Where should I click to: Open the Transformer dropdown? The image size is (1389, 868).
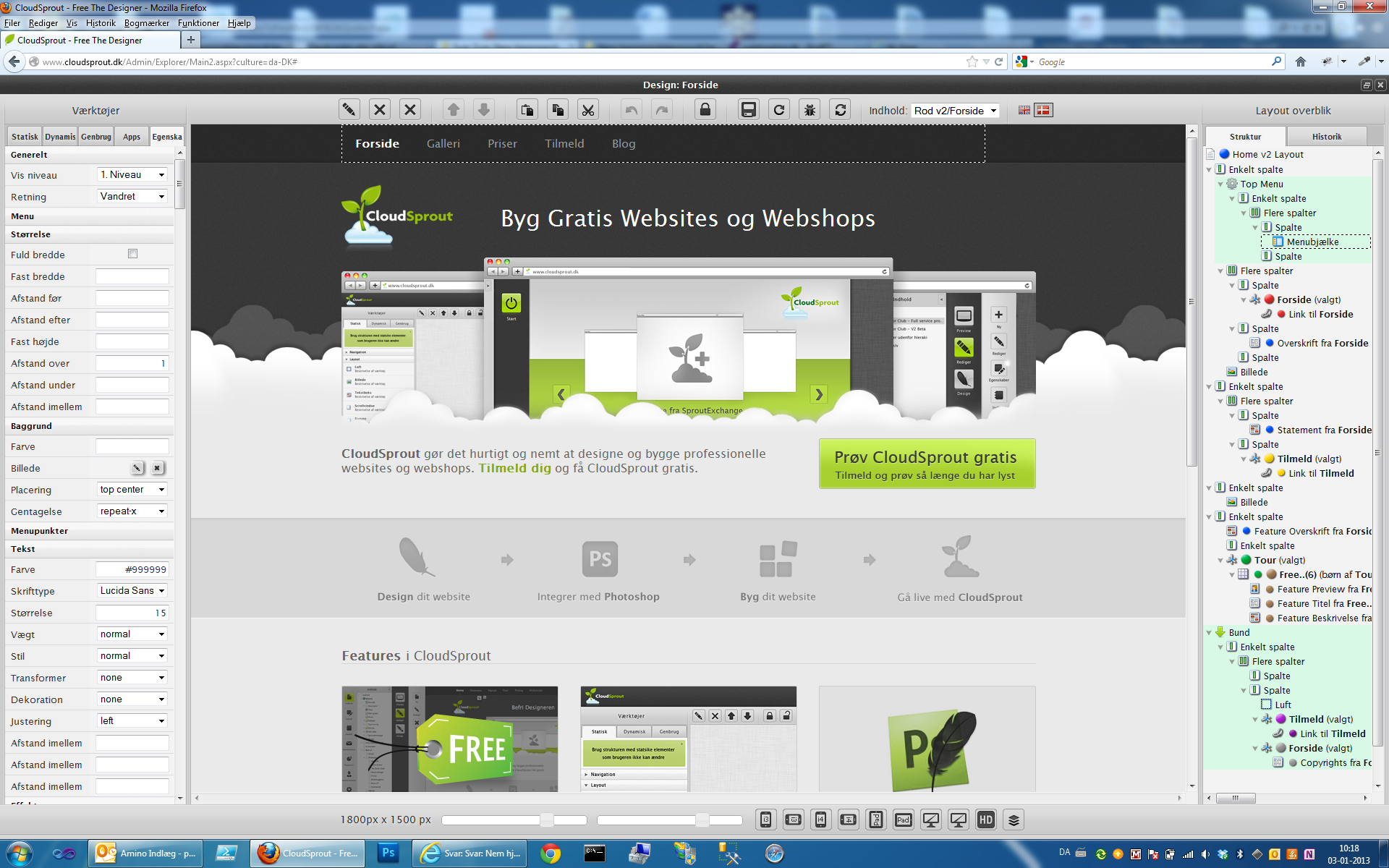tap(132, 678)
